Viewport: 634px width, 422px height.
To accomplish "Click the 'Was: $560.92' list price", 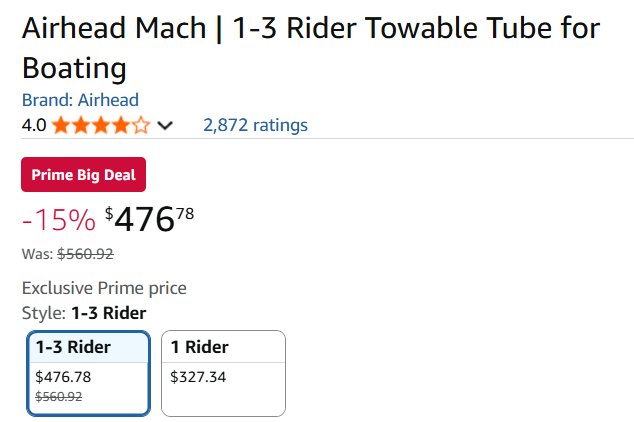I will pos(67,254).
